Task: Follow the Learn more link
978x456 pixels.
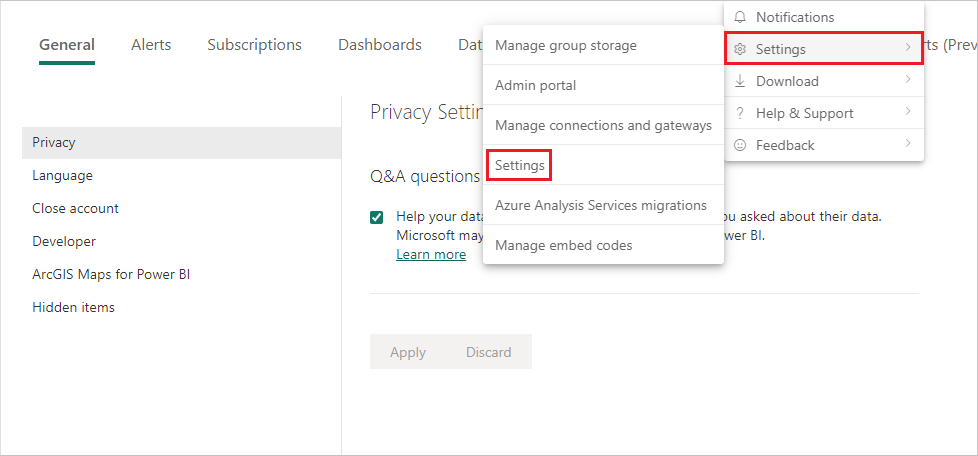Action: [x=431, y=255]
